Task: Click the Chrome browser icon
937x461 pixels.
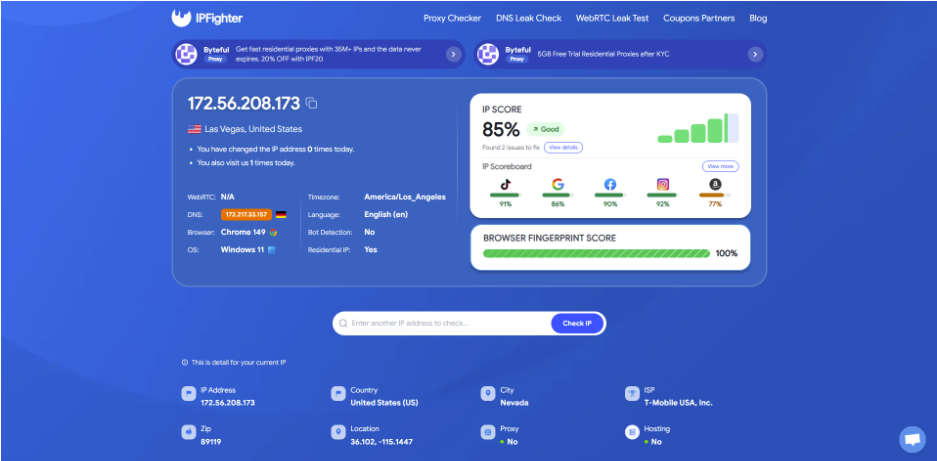Action: [273, 232]
